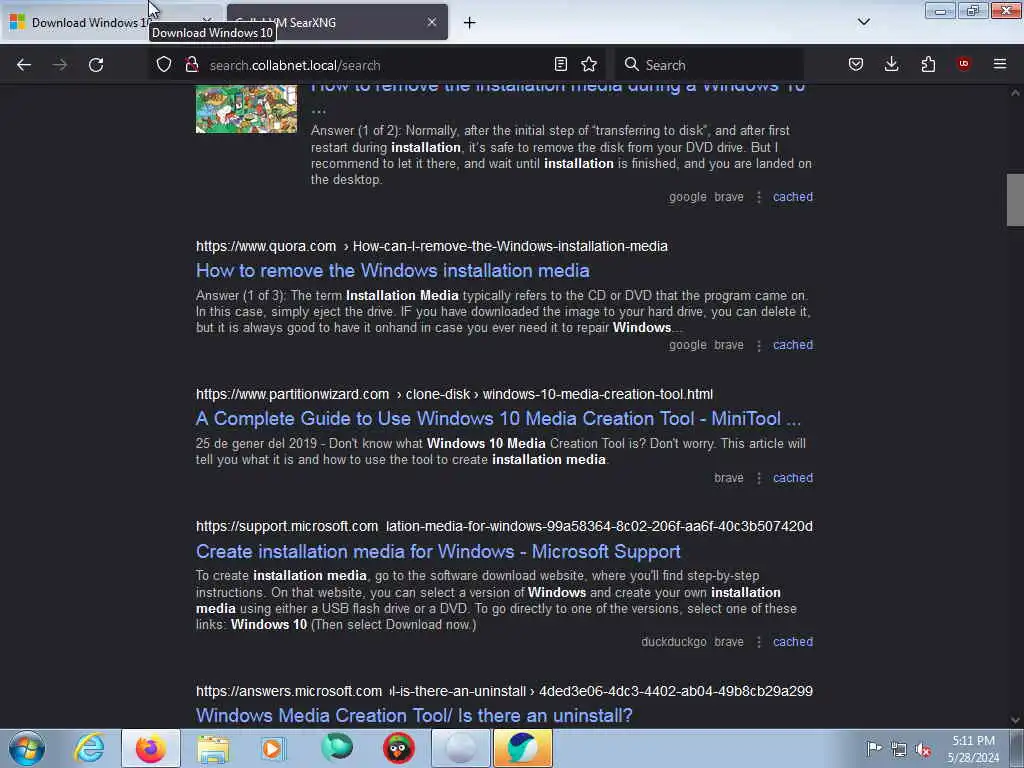Image resolution: width=1024 pixels, height=768 pixels.
Task: Open 'How to remove the Windows installation media'
Action: [392, 270]
